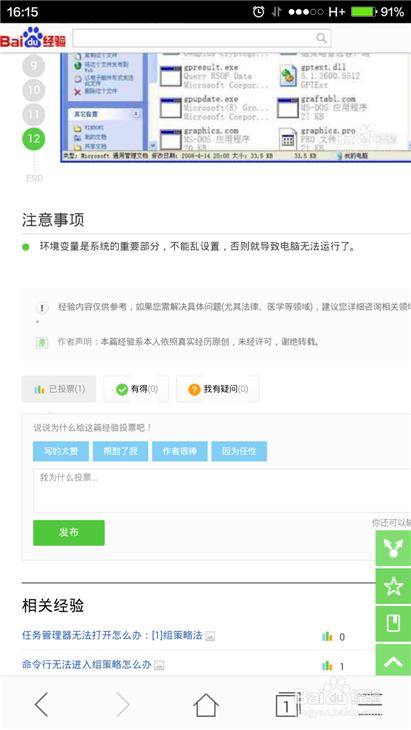The image size is (411, 730).
Task: Click the 注意事项 heading
Action: pos(53,220)
